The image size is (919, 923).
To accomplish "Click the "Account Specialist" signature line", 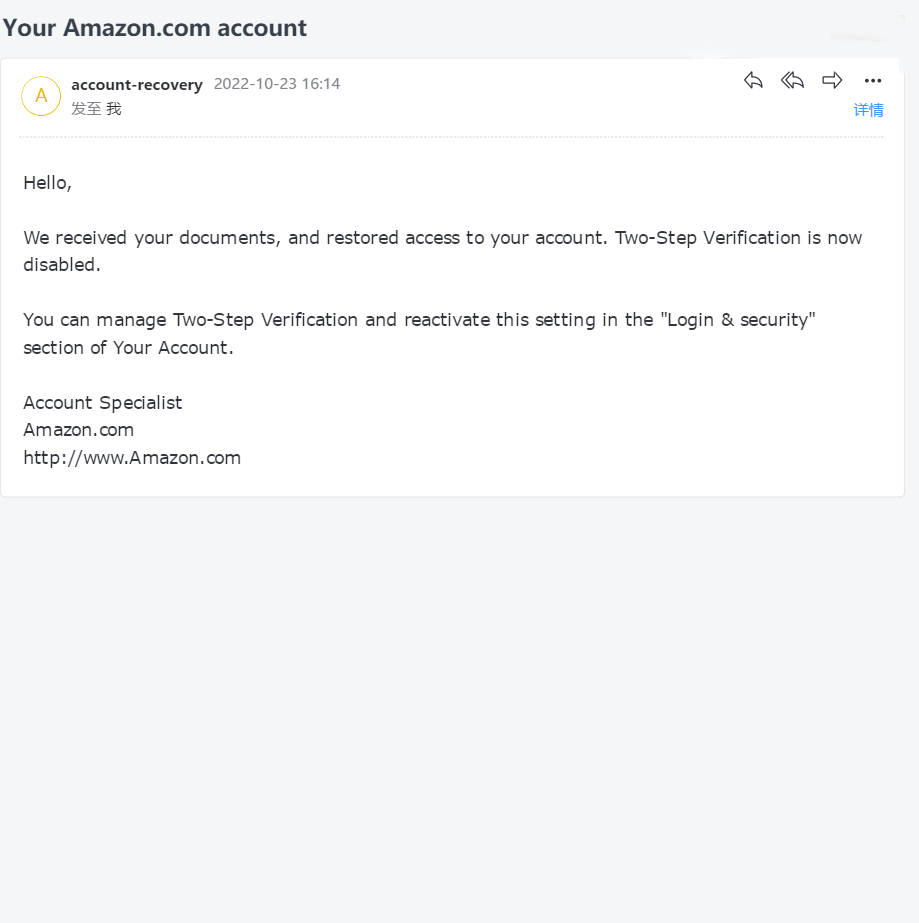I will pyautogui.click(x=103, y=403).
